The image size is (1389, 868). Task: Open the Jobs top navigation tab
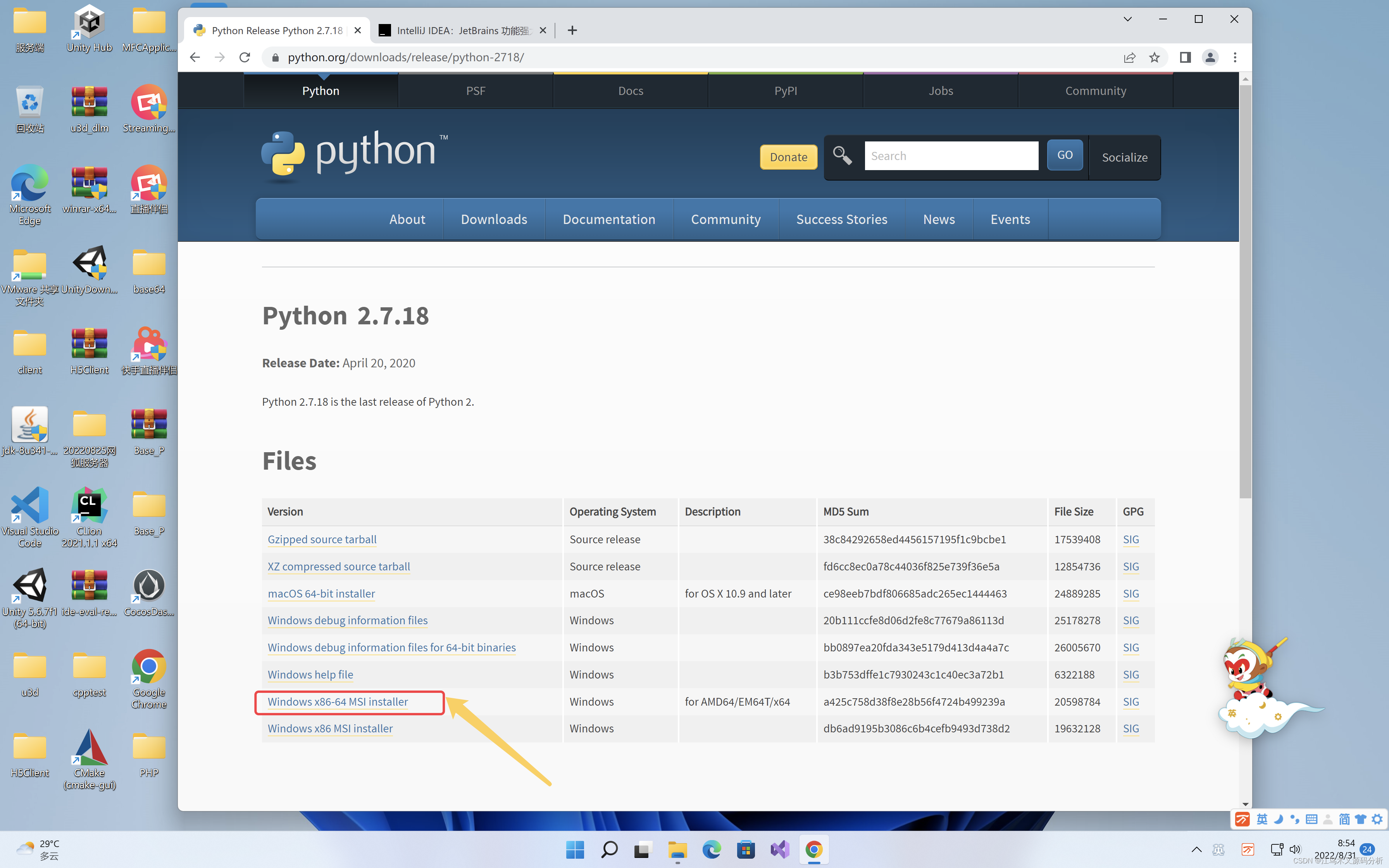[941, 91]
